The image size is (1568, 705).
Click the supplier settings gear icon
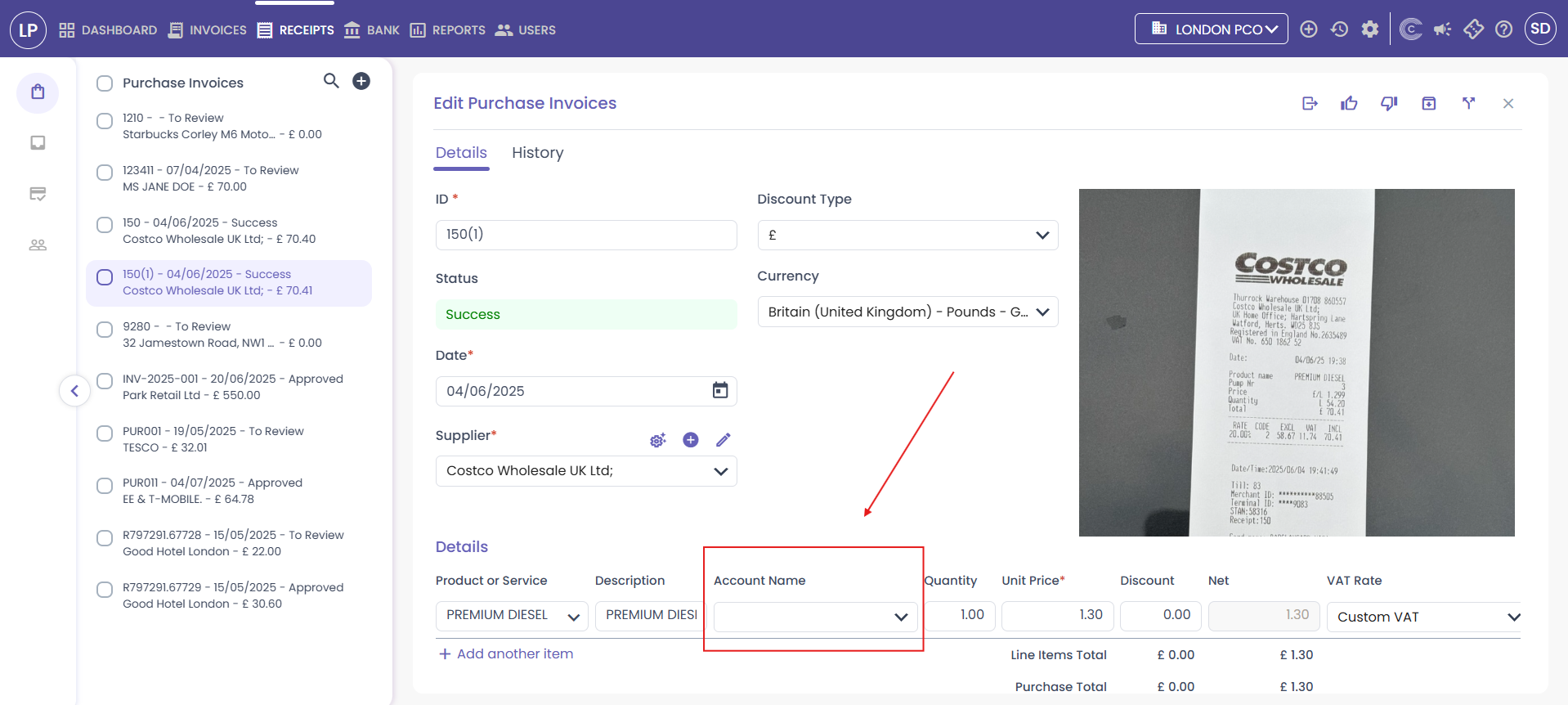pos(658,440)
